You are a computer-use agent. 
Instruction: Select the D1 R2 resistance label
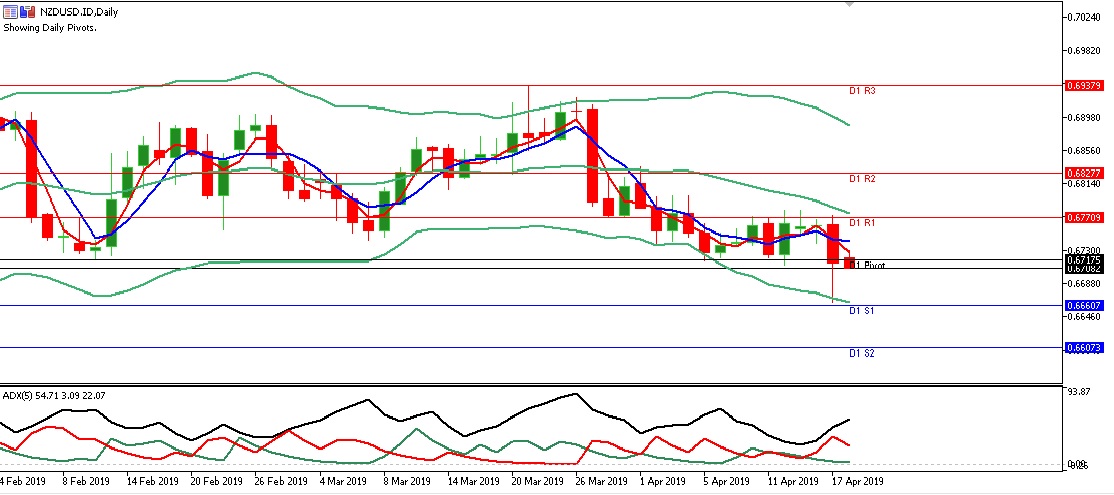pyautogui.click(x=862, y=179)
